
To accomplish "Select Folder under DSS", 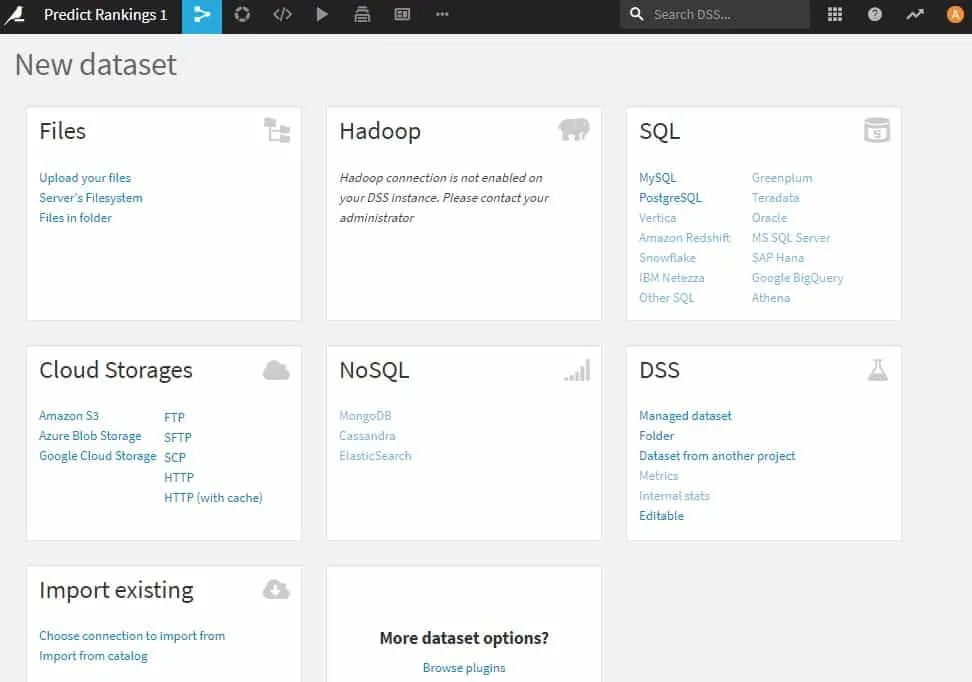I will (x=656, y=436).
